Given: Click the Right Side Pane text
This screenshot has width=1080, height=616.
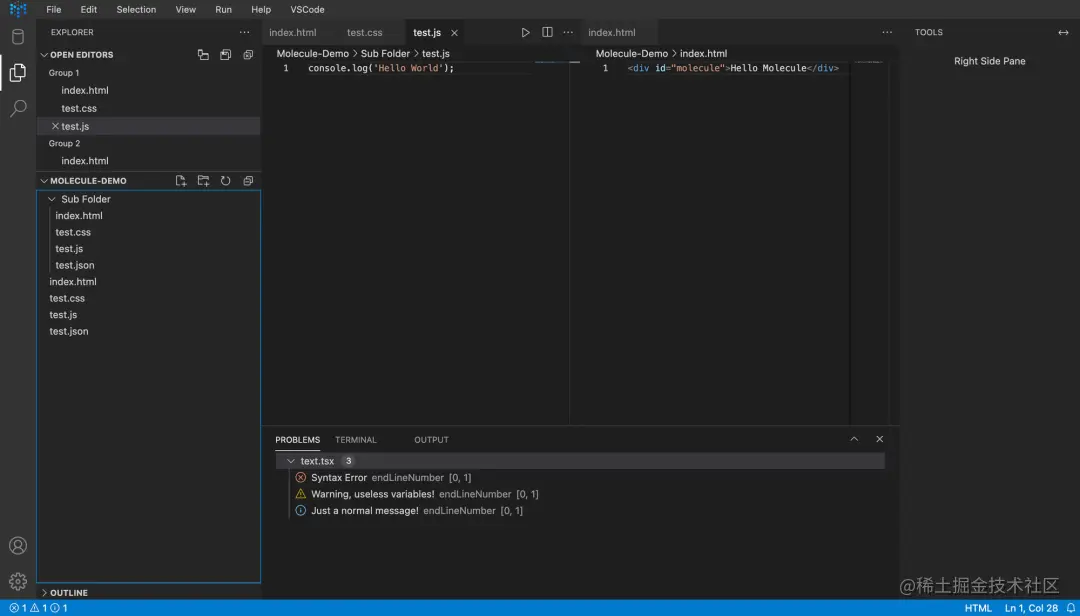Looking at the screenshot, I should tap(990, 61).
